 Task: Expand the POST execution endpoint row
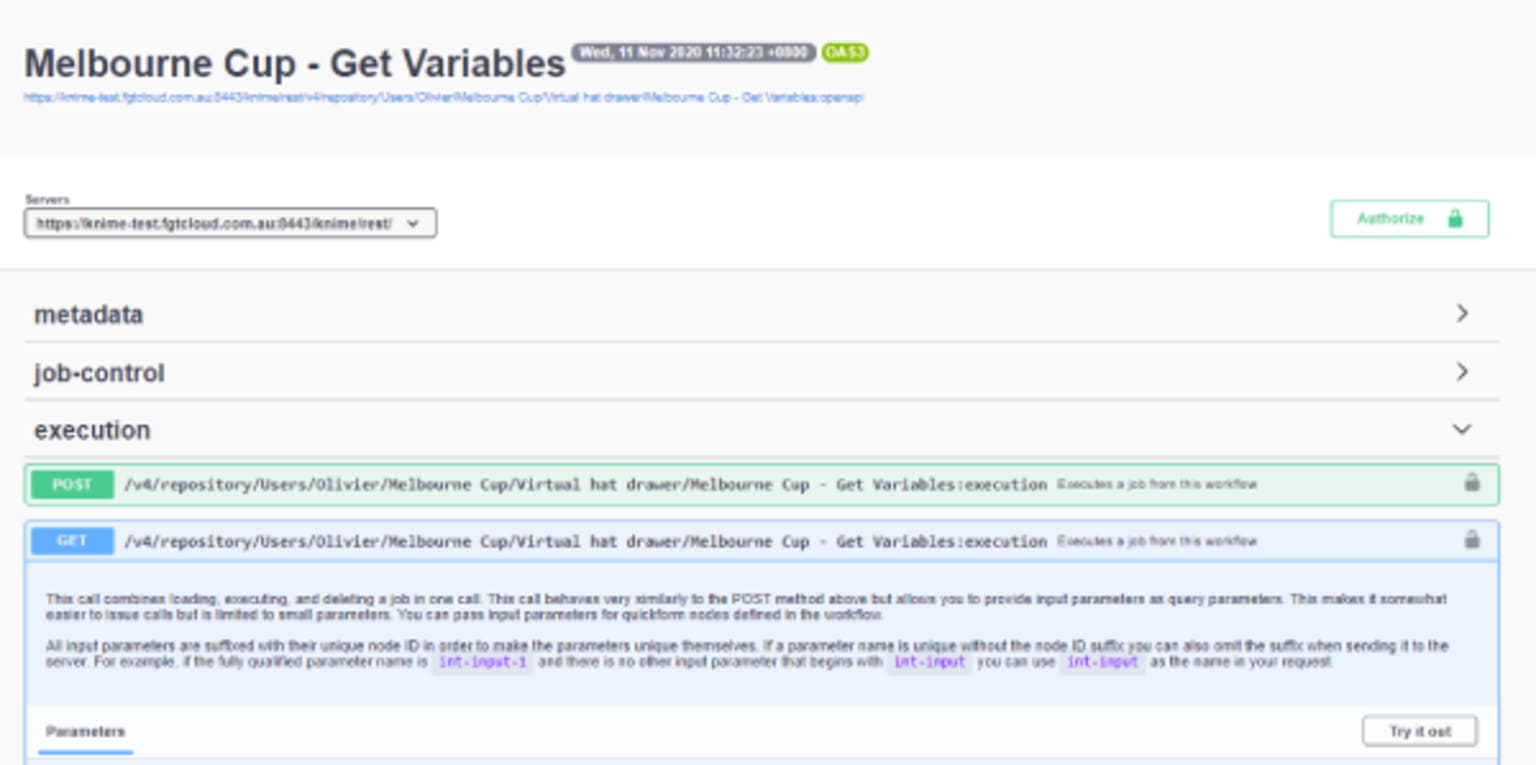762,484
